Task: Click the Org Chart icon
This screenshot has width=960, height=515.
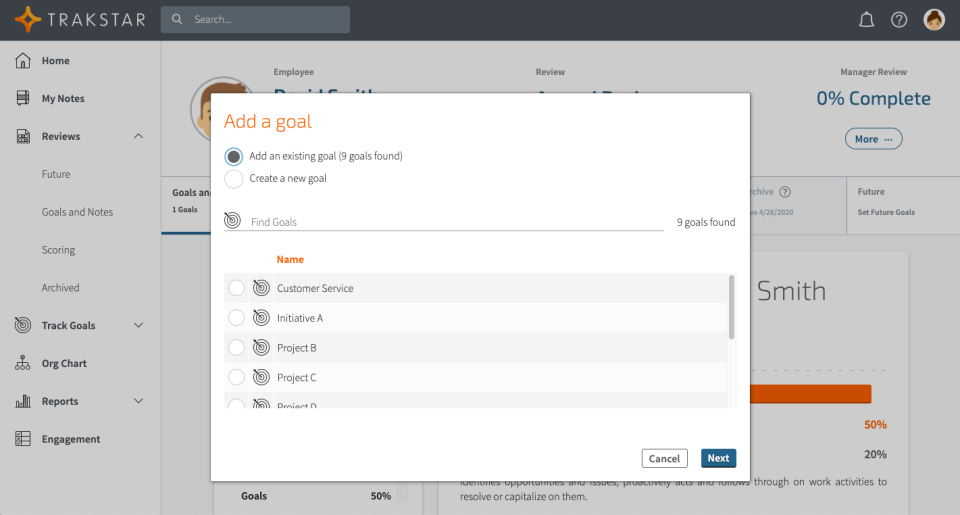Action: tap(23, 364)
